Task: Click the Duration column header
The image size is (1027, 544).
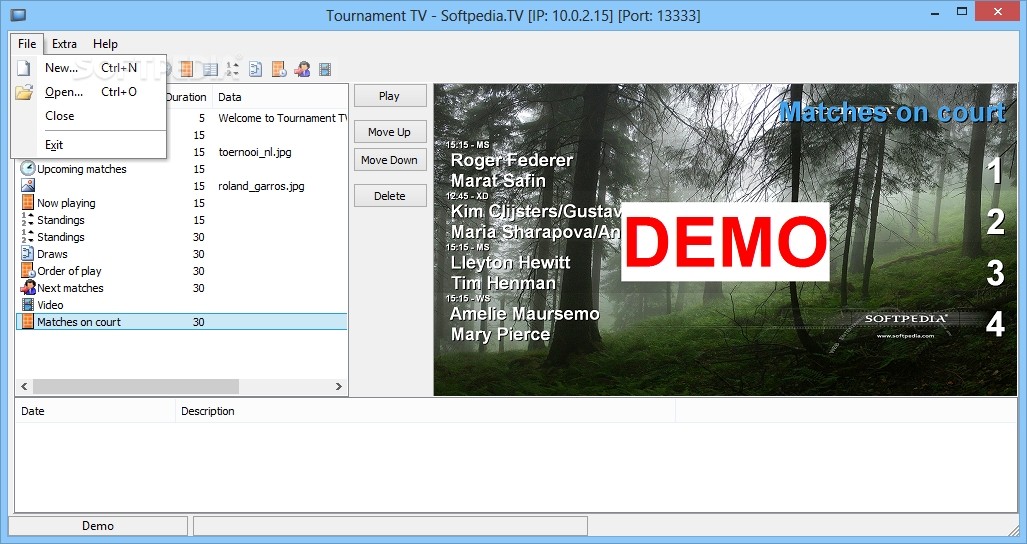Action: 188,97
